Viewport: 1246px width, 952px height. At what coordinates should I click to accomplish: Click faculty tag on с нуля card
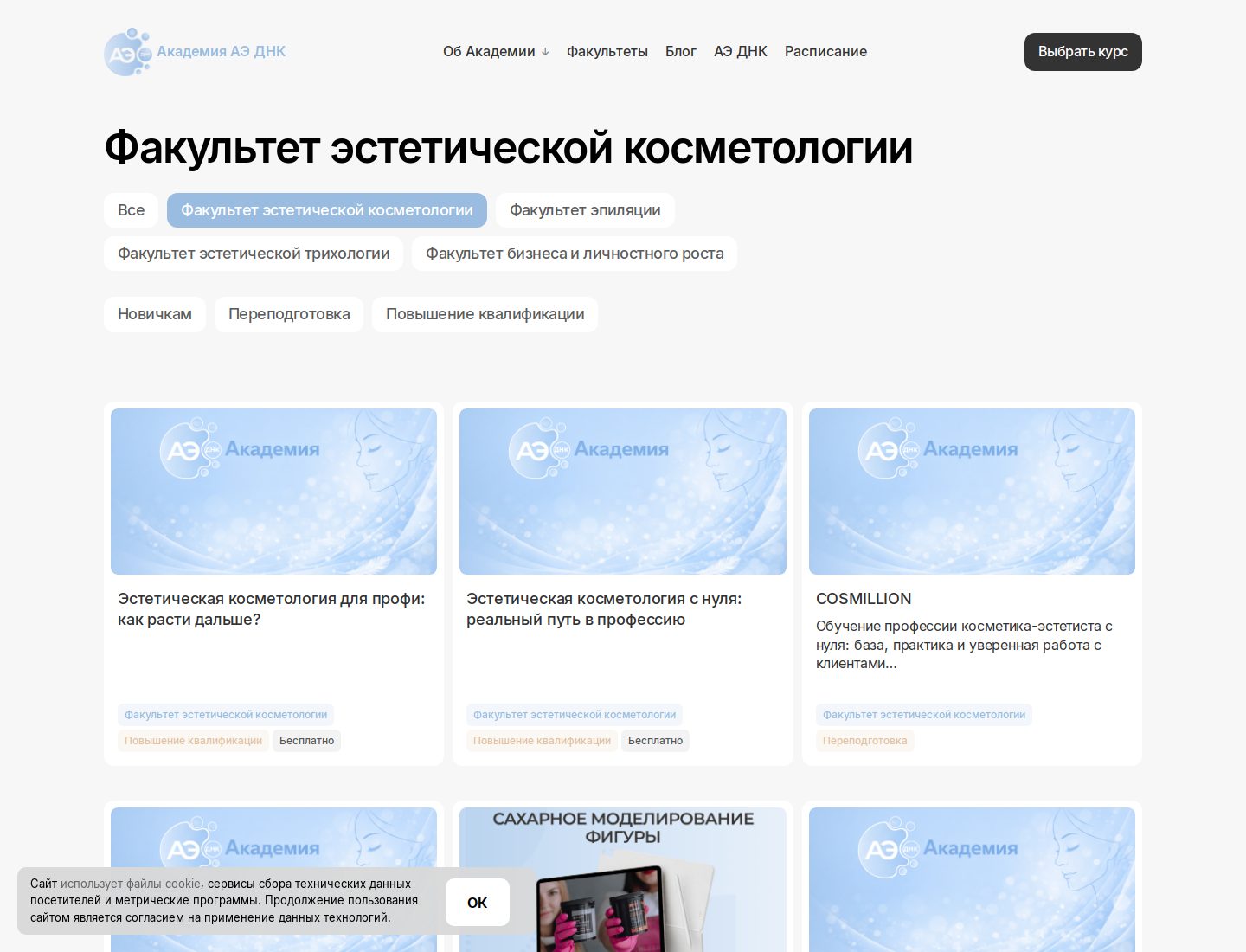pyautogui.click(x=575, y=715)
